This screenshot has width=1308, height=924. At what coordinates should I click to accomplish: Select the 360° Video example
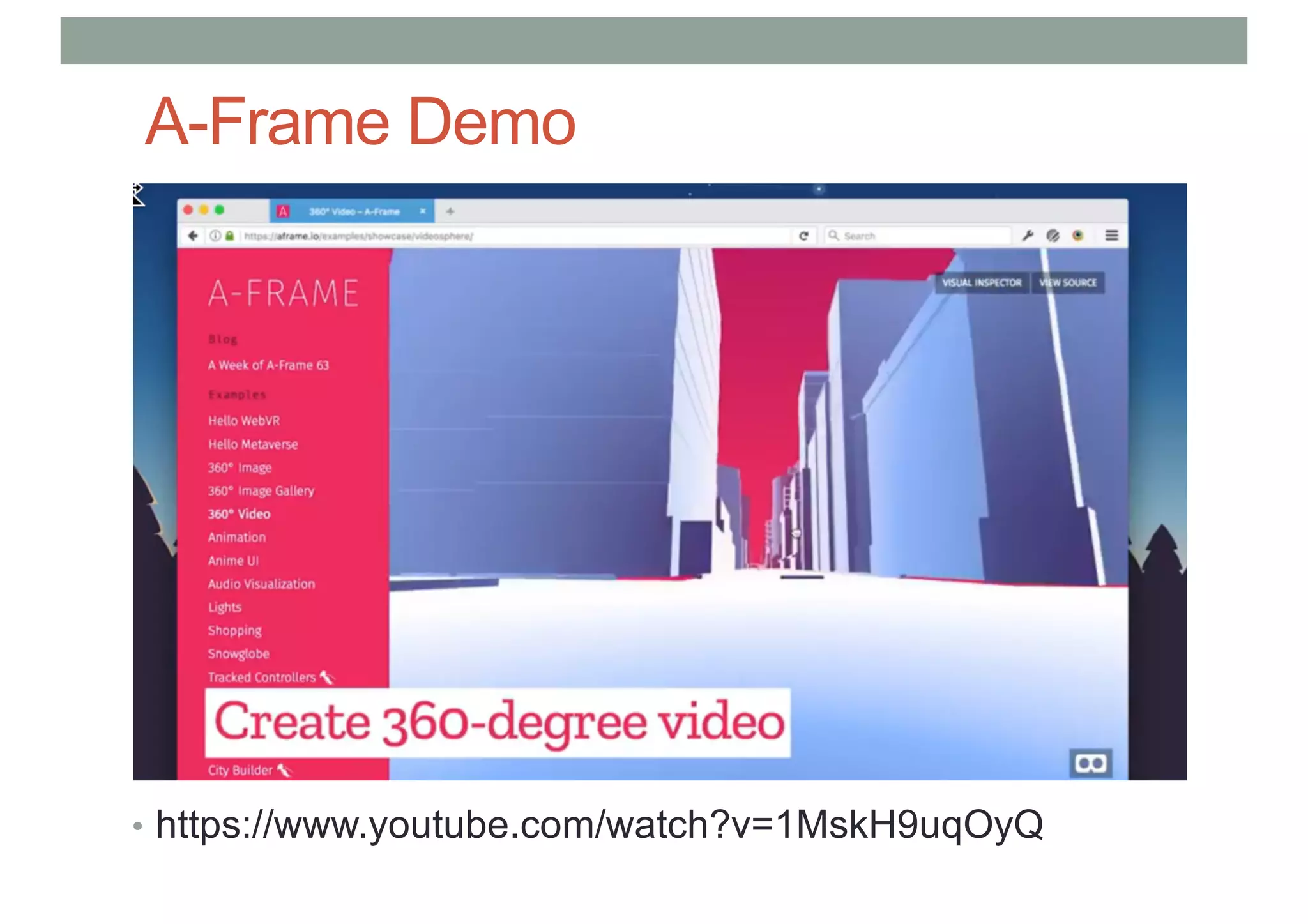[239, 514]
